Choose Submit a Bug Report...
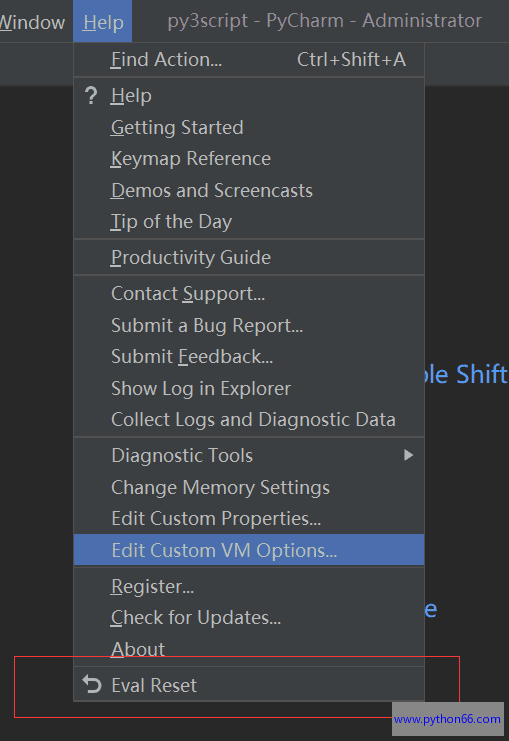Image resolution: width=509 pixels, height=741 pixels. pos(249,326)
